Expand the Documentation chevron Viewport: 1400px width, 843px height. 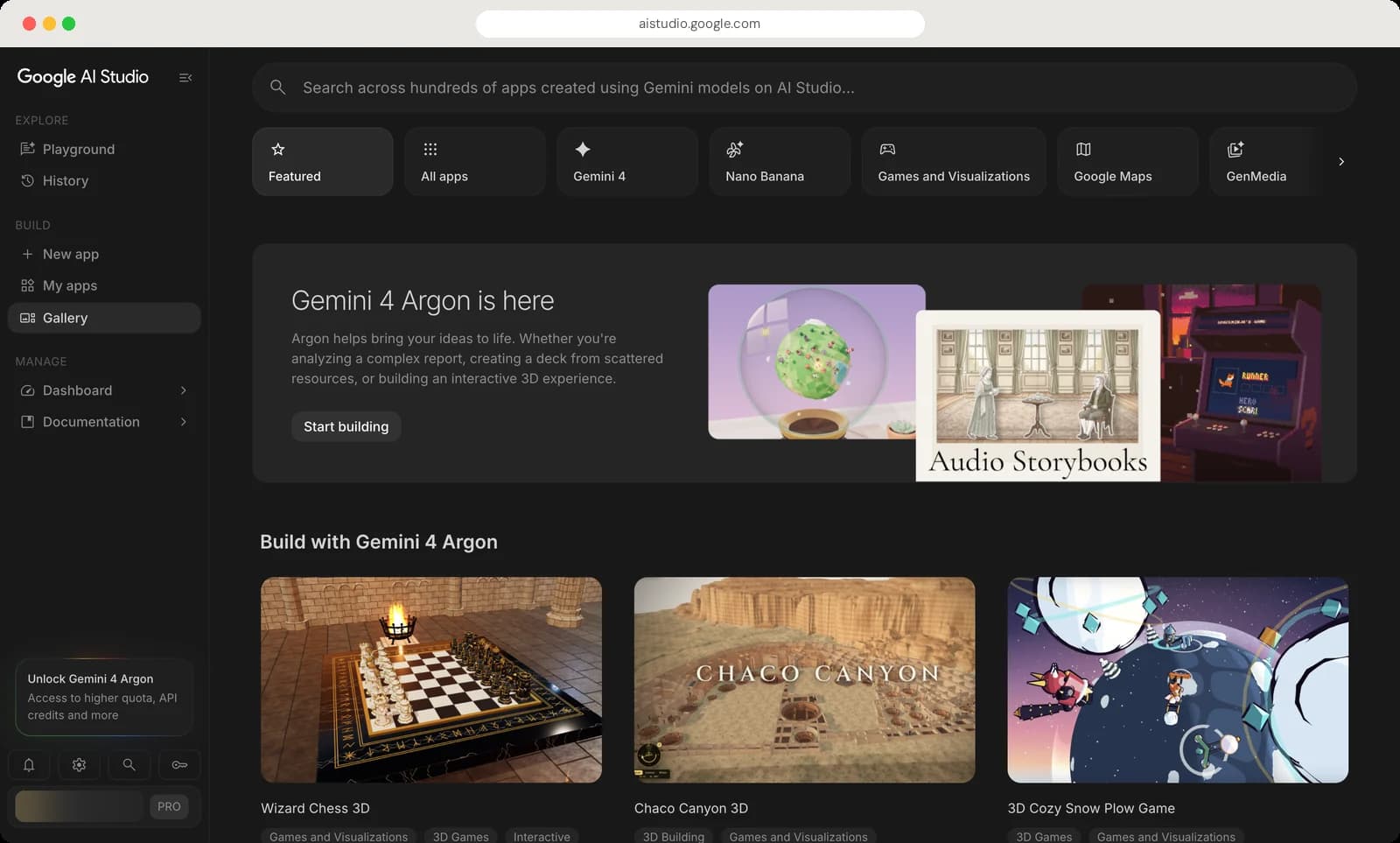(184, 422)
